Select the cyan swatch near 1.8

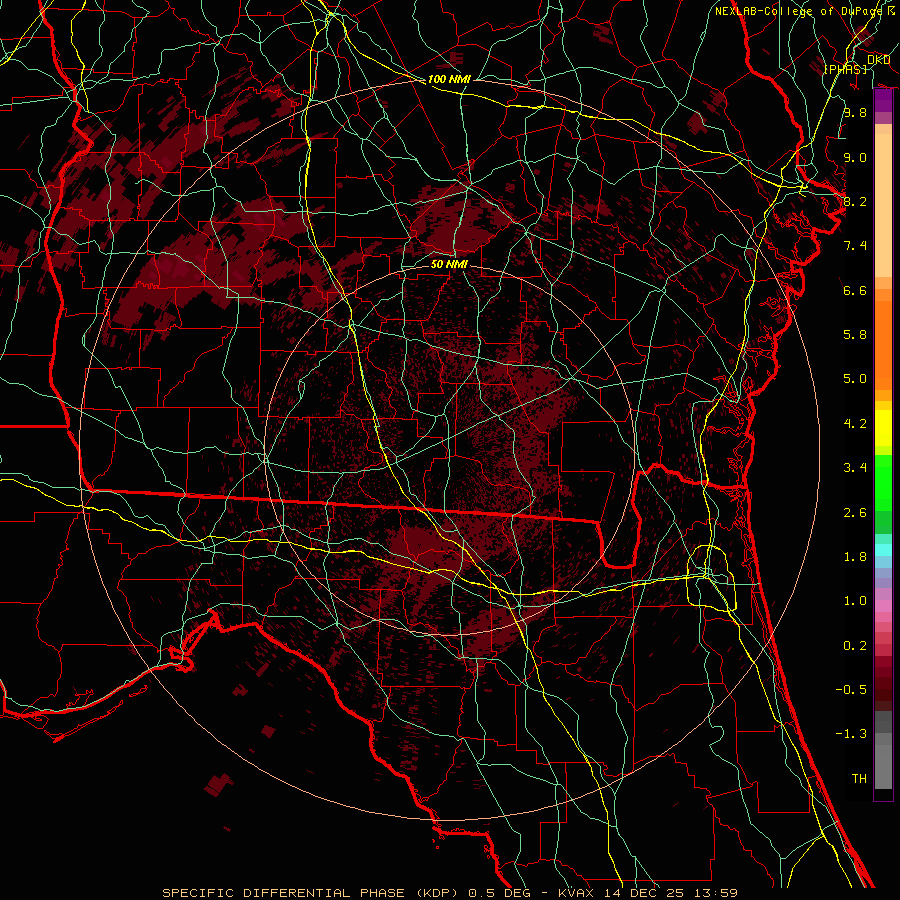[883, 548]
